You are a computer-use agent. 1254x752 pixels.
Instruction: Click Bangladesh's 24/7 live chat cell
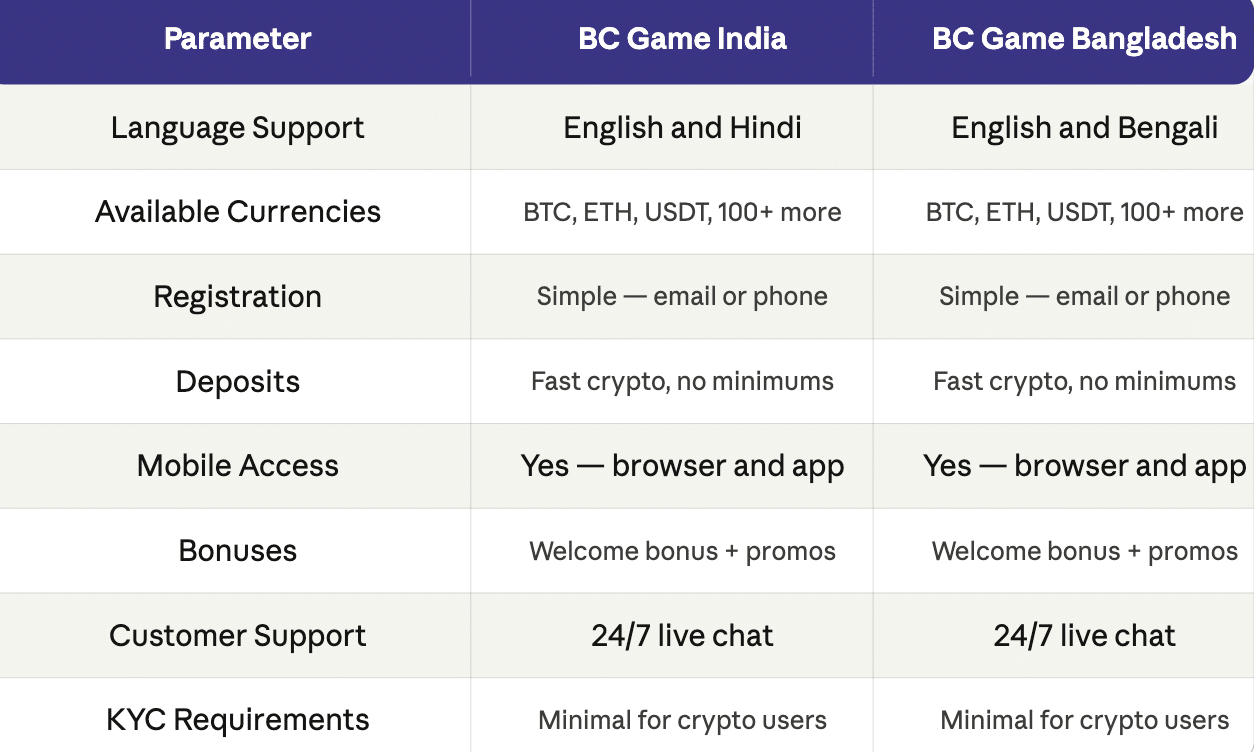point(1084,636)
